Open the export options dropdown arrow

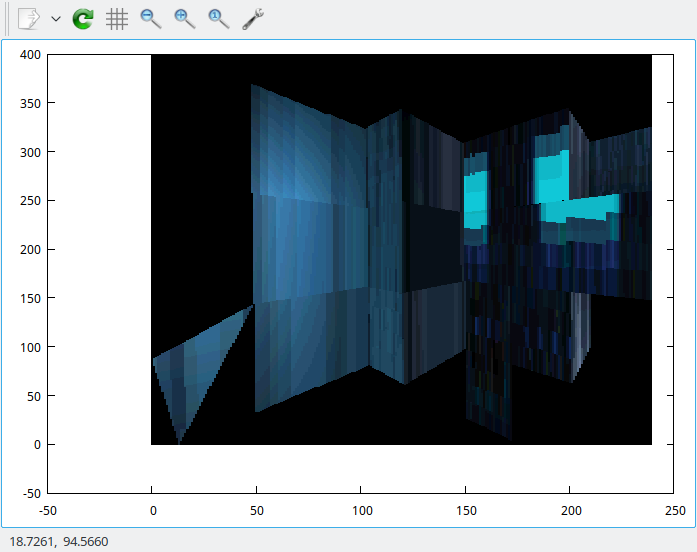click(56, 19)
